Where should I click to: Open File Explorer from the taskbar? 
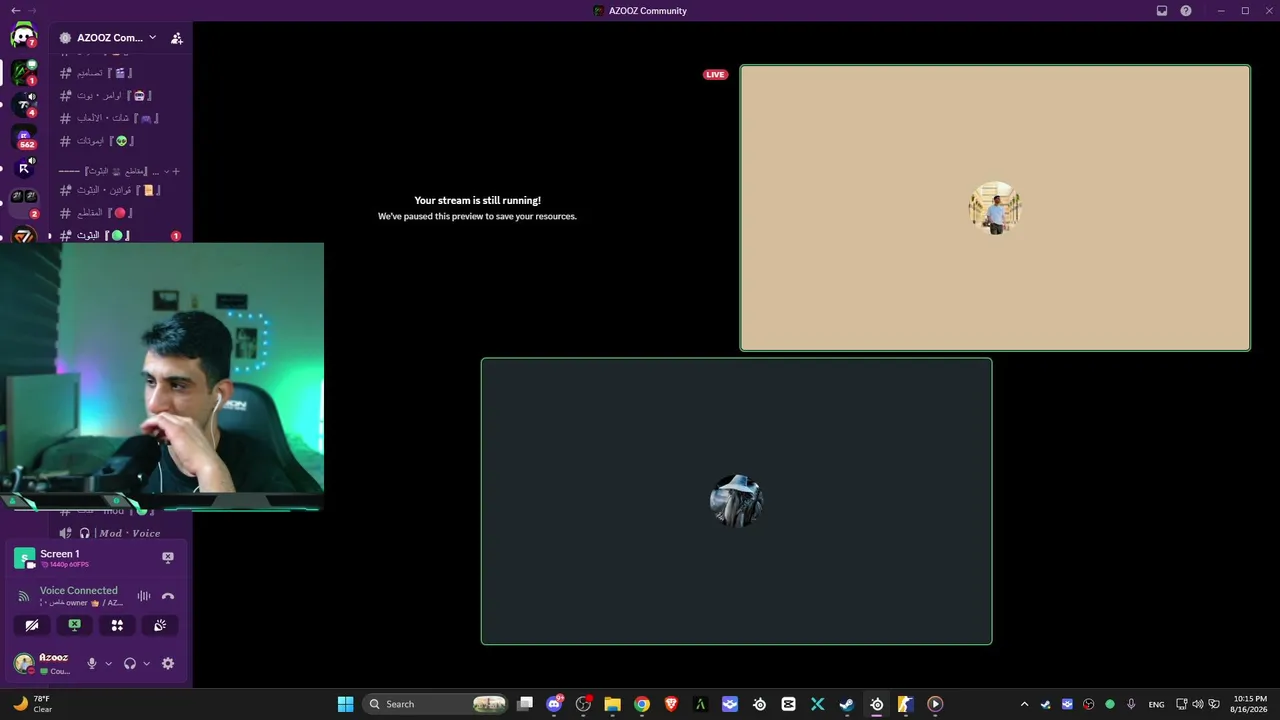612,704
